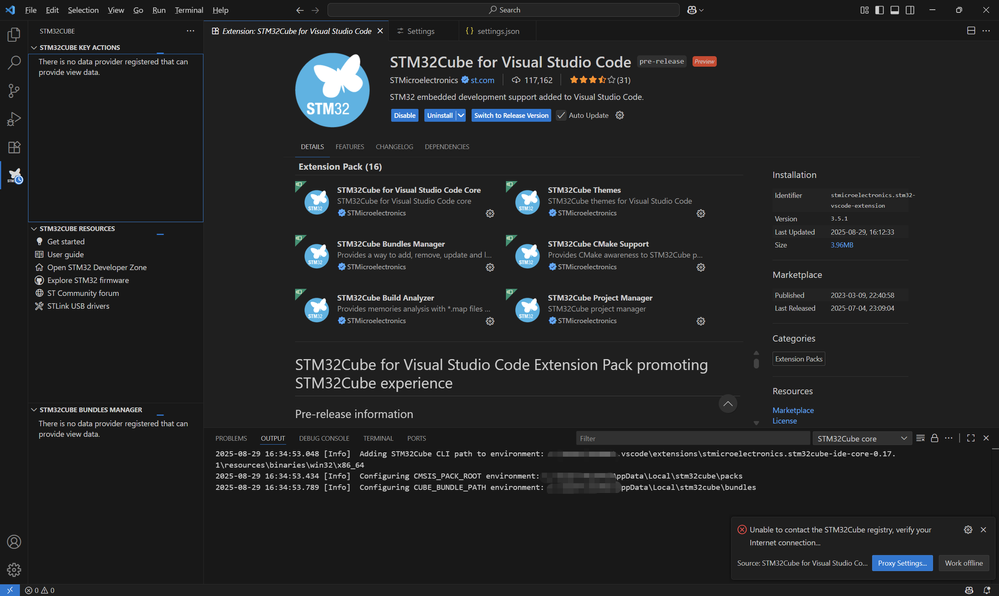This screenshot has height=596, width=999.
Task: Close the error notification
Action: [x=983, y=530]
